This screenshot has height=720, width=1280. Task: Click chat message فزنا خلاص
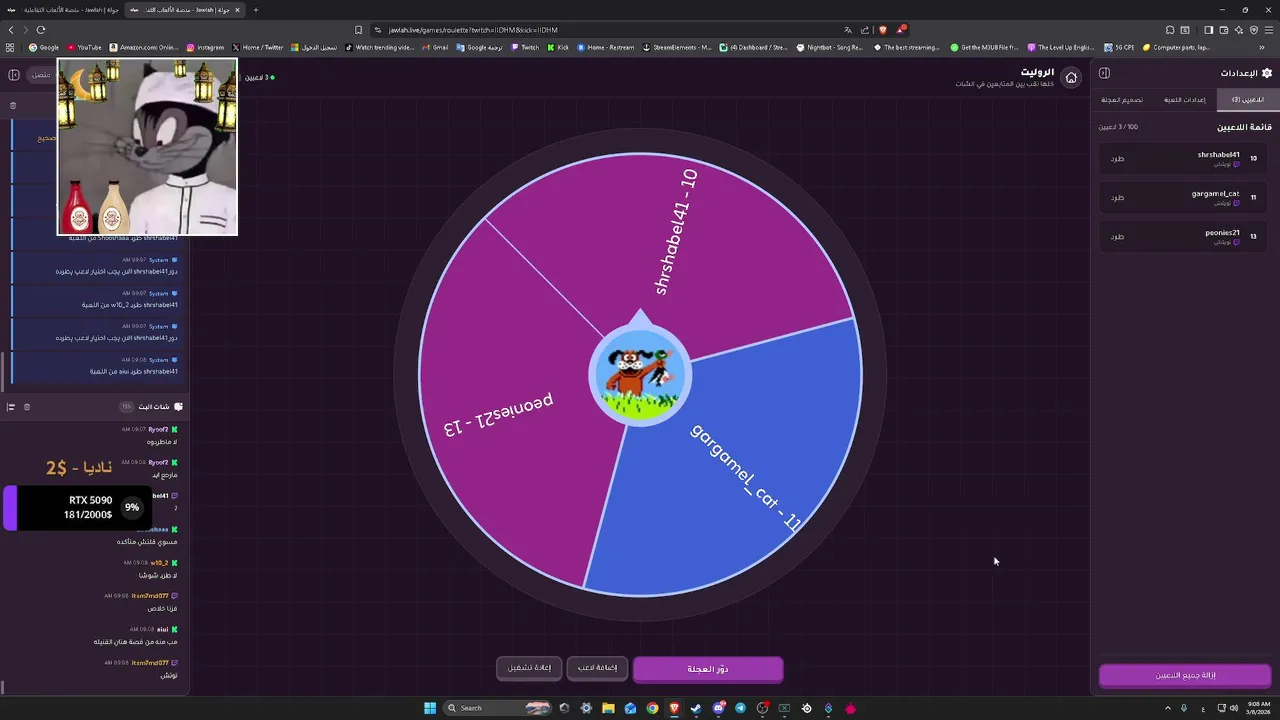[x=163, y=608]
